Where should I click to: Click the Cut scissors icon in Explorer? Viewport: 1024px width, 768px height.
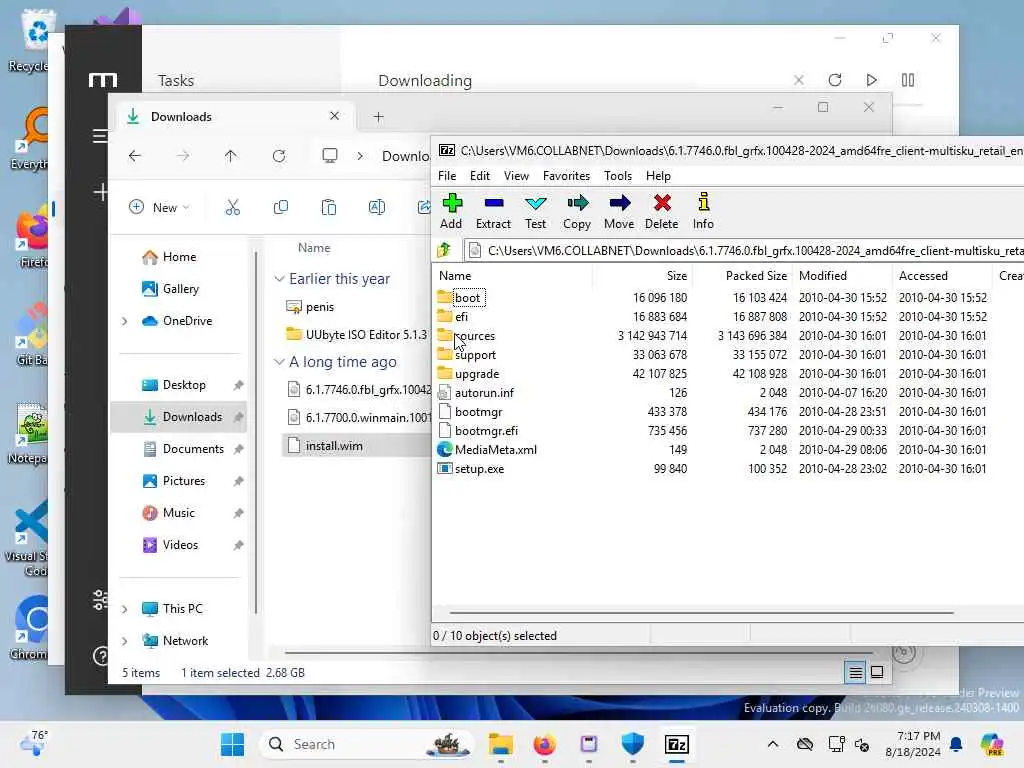point(232,207)
